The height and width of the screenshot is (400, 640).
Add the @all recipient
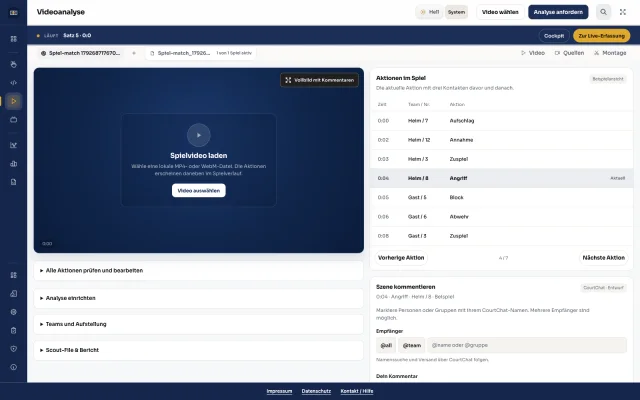click(386, 345)
